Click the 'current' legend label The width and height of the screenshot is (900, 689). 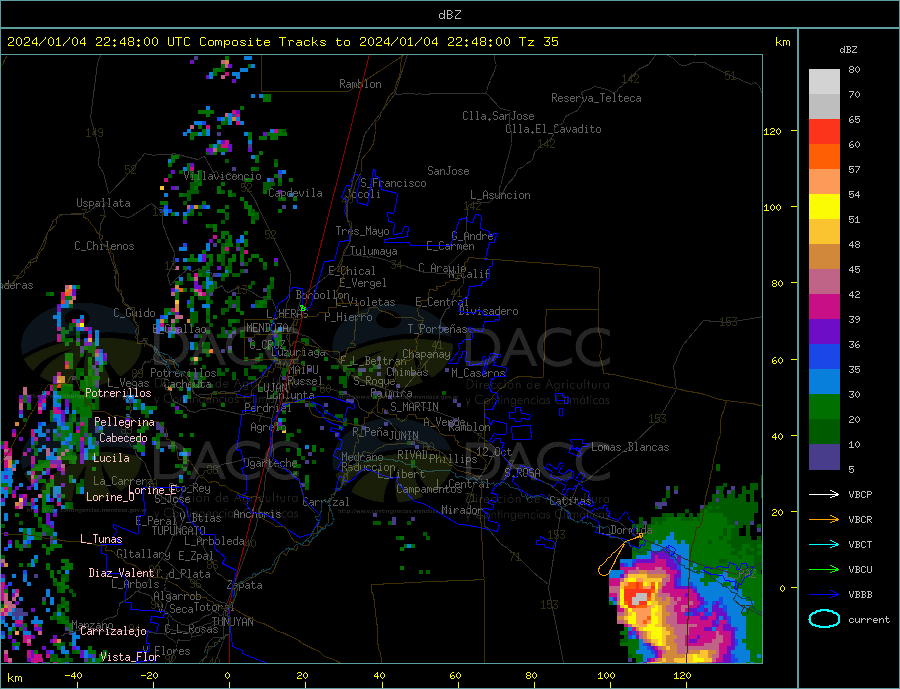click(869, 620)
